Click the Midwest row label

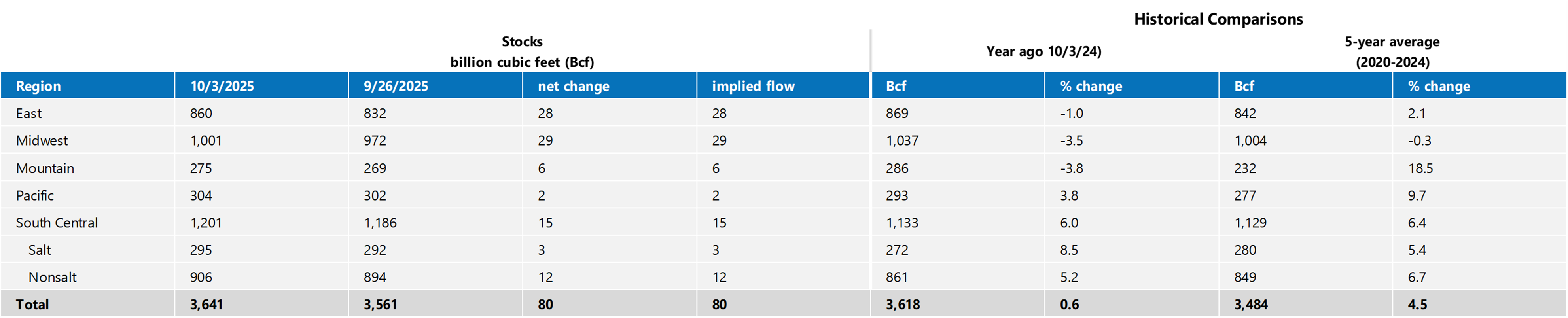(x=42, y=141)
